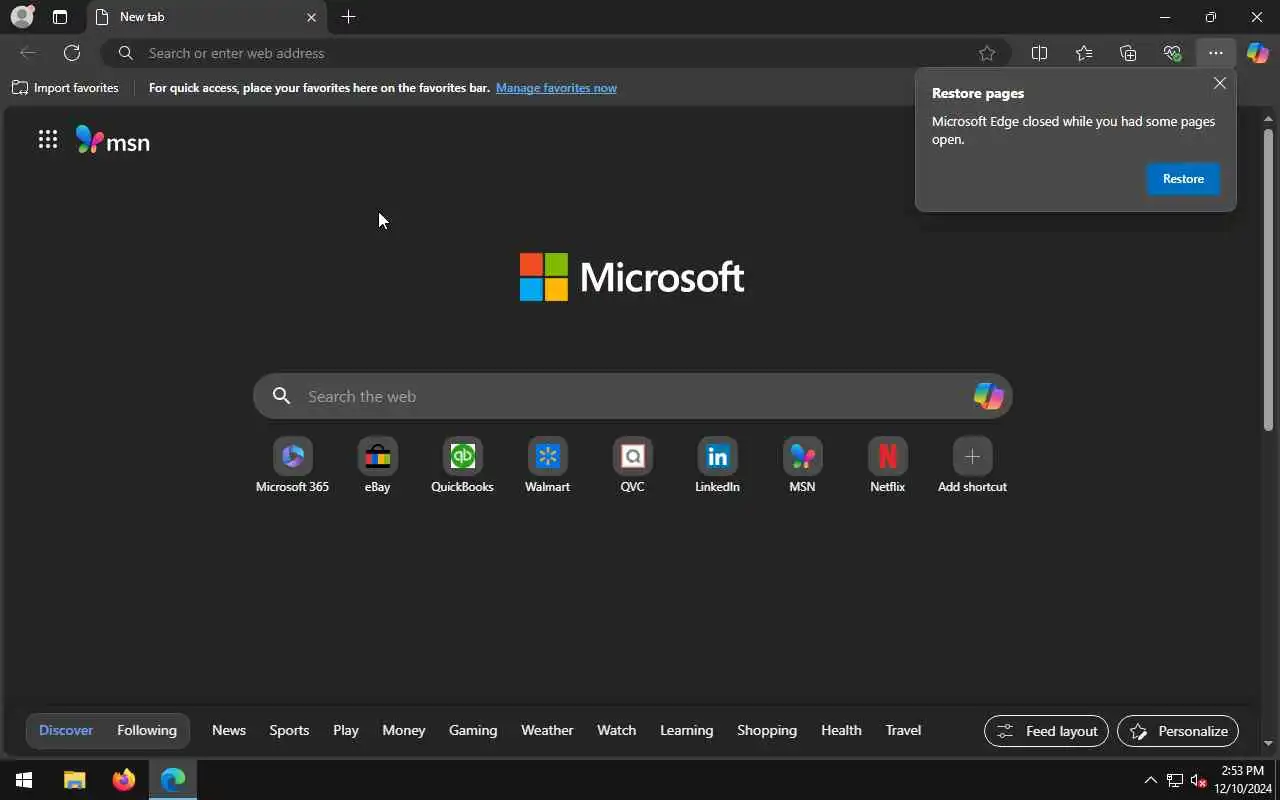Open a new tab with plus button
The height and width of the screenshot is (800, 1280).
(x=348, y=17)
